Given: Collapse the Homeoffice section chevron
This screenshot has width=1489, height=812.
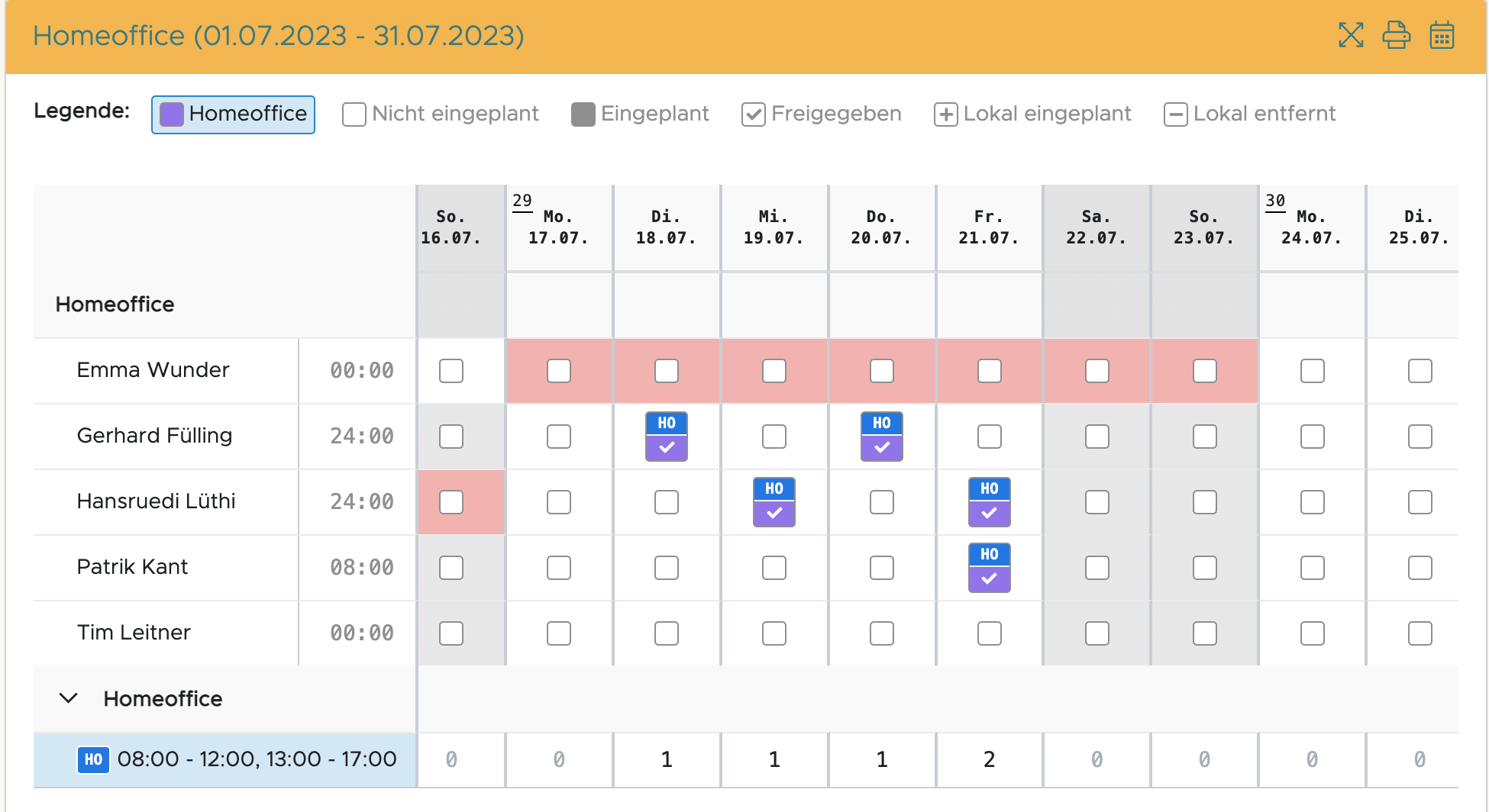Looking at the screenshot, I should click(x=69, y=698).
